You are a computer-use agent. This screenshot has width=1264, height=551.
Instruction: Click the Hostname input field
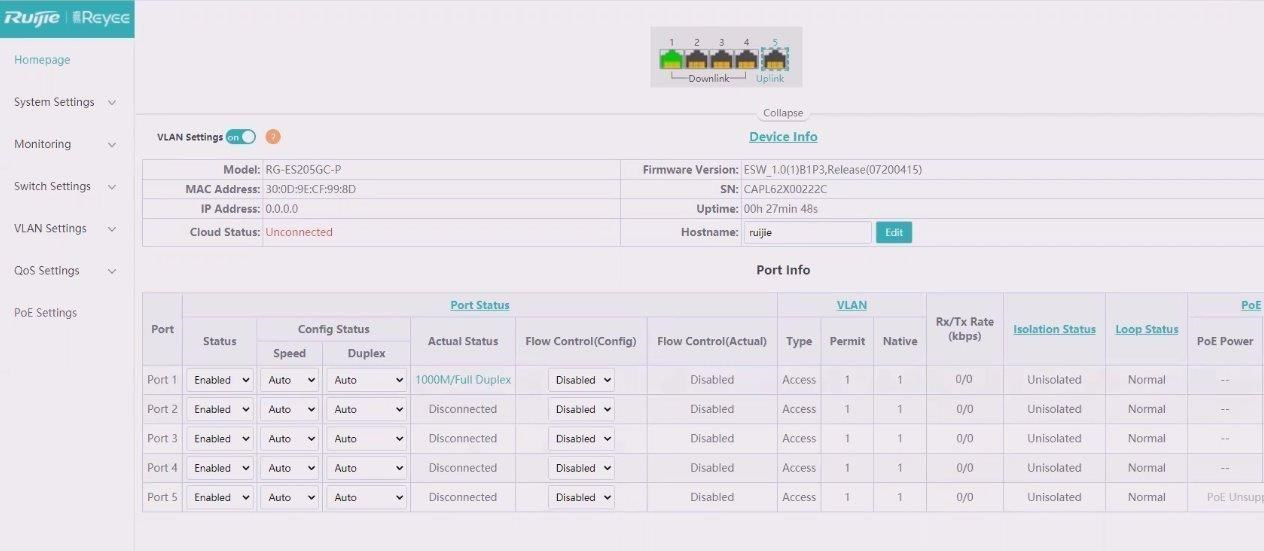(806, 232)
